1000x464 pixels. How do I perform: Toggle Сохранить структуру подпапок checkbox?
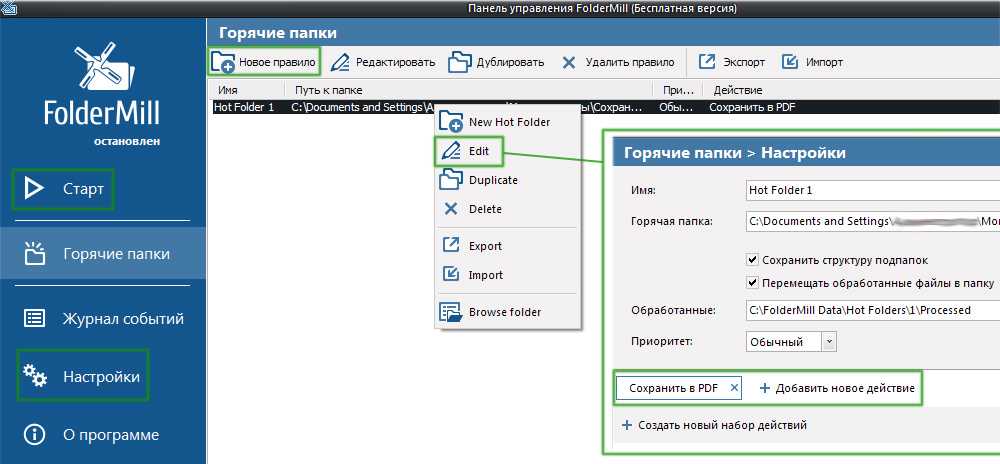click(x=753, y=260)
